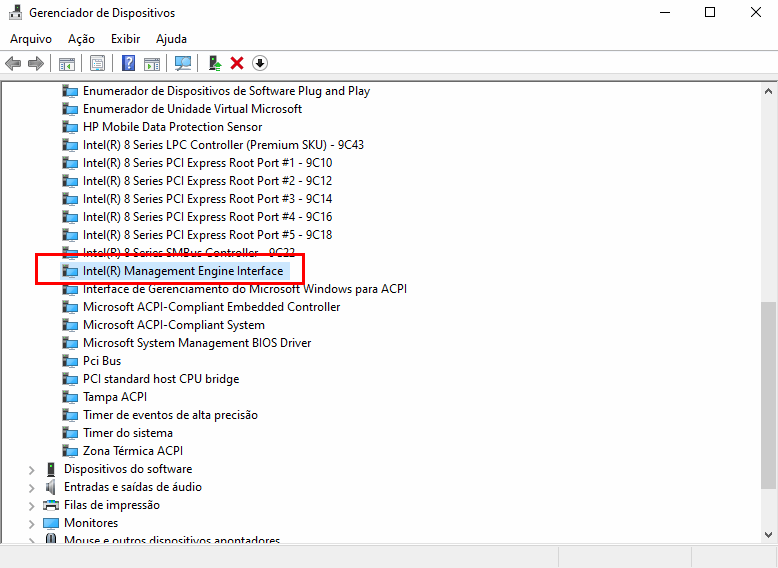Open the Ajuda menu
The width and height of the screenshot is (778, 568).
click(x=171, y=39)
